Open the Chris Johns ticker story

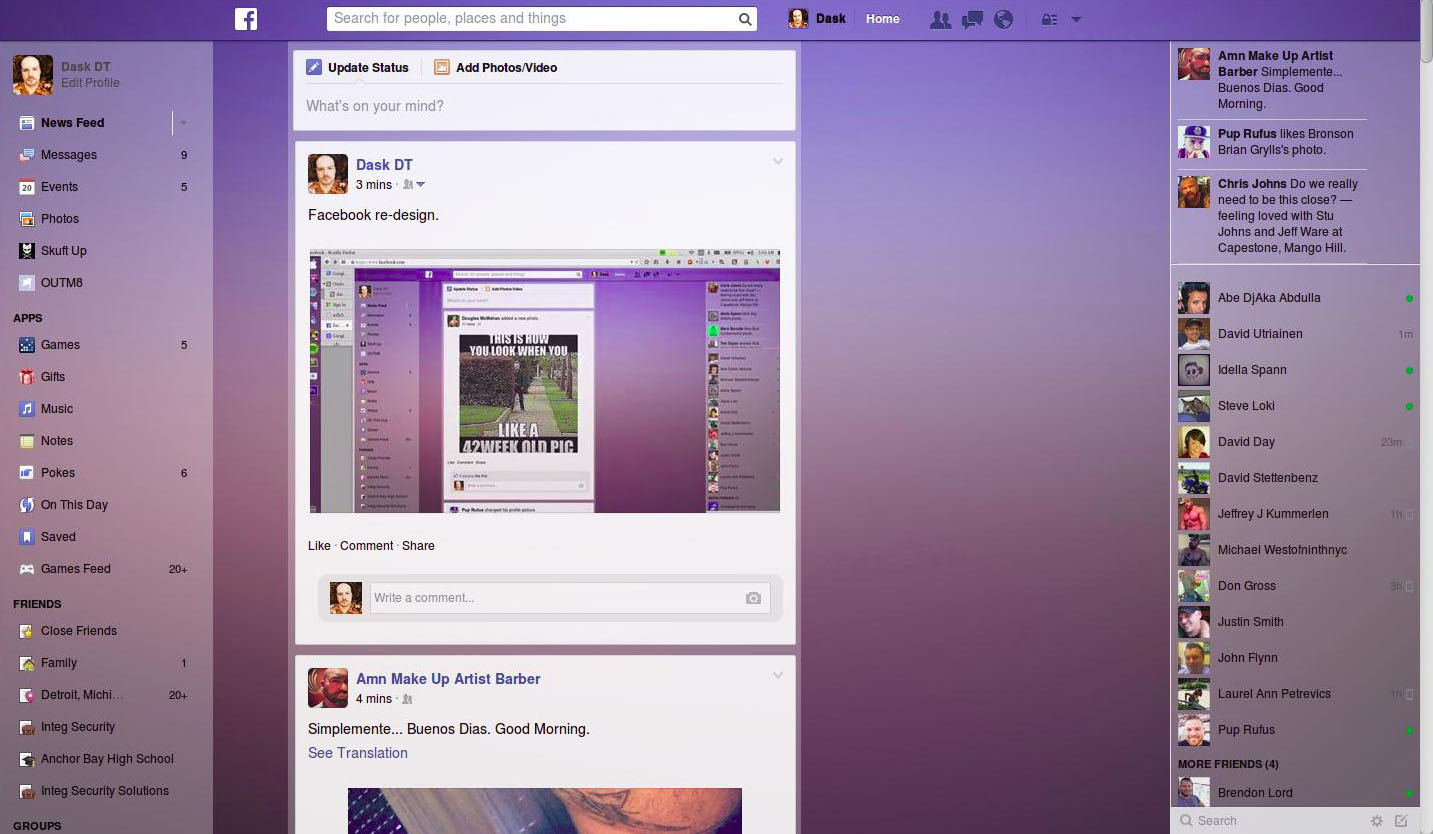pos(1272,216)
